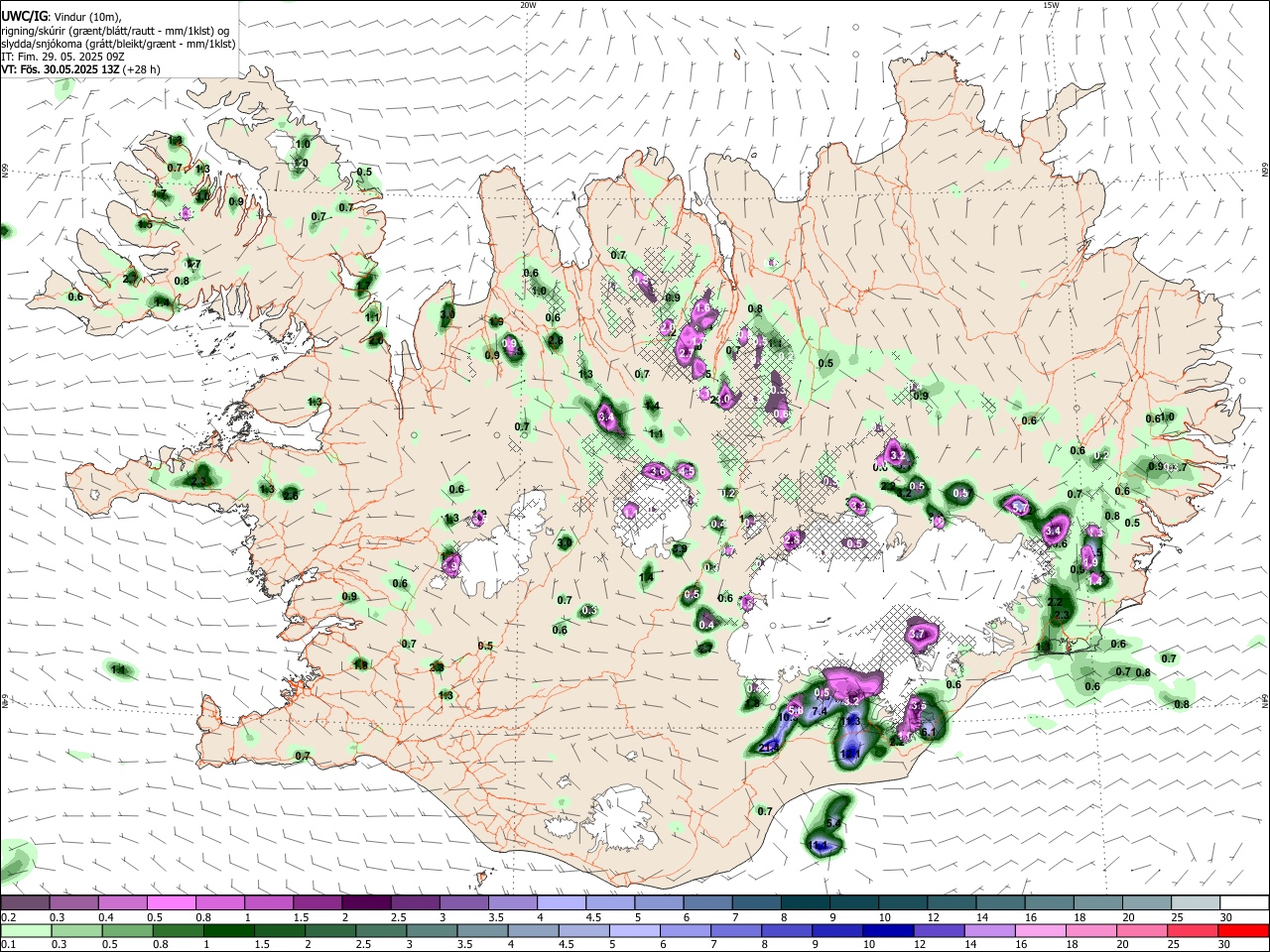Click the '5.4' value off the south coast

[833, 823]
